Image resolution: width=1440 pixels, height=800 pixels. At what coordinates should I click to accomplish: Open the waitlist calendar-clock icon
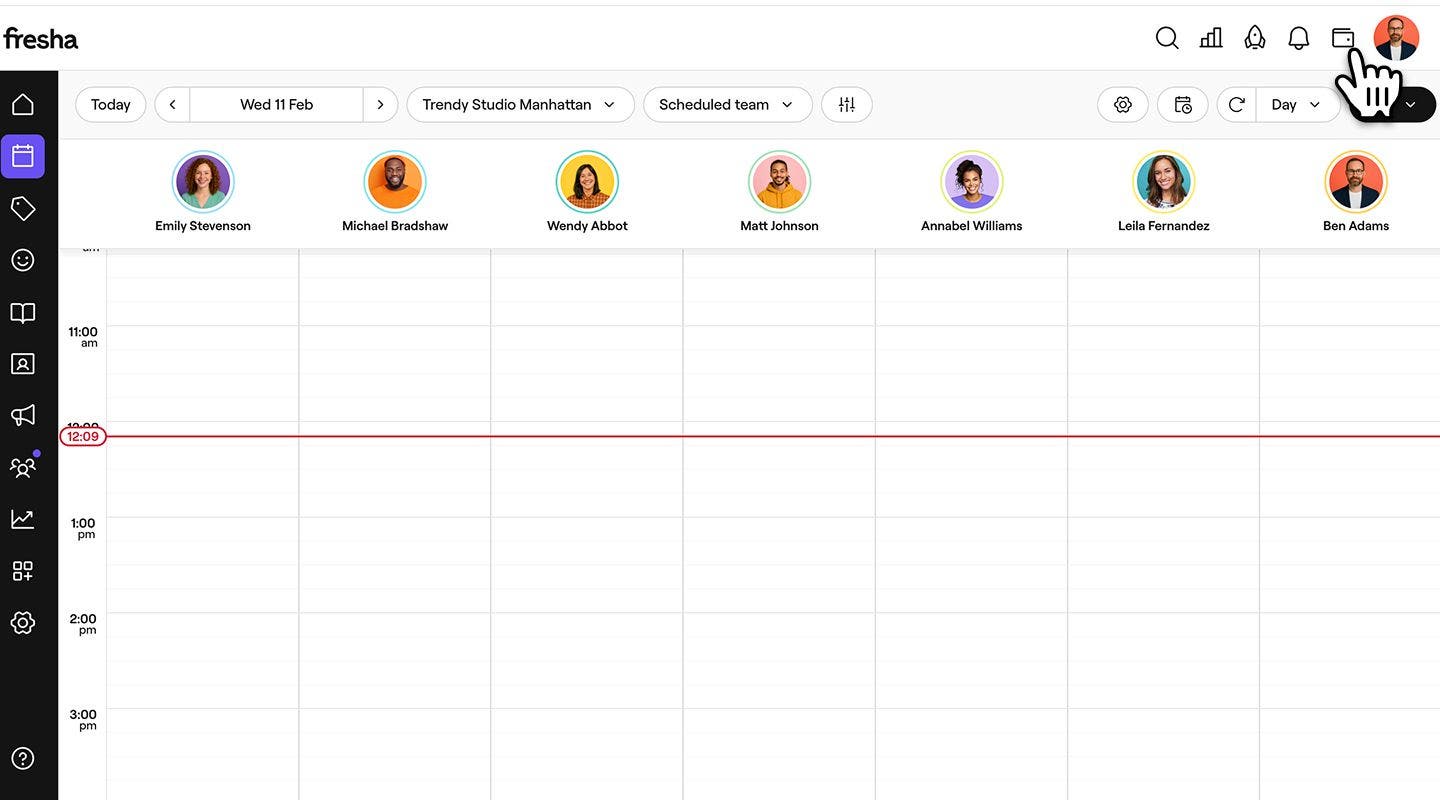click(1183, 104)
